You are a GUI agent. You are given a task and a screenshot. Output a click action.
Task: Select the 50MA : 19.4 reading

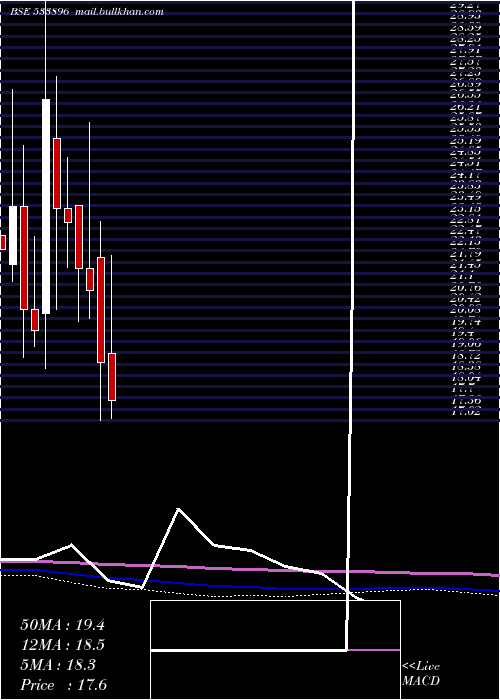coord(62,625)
